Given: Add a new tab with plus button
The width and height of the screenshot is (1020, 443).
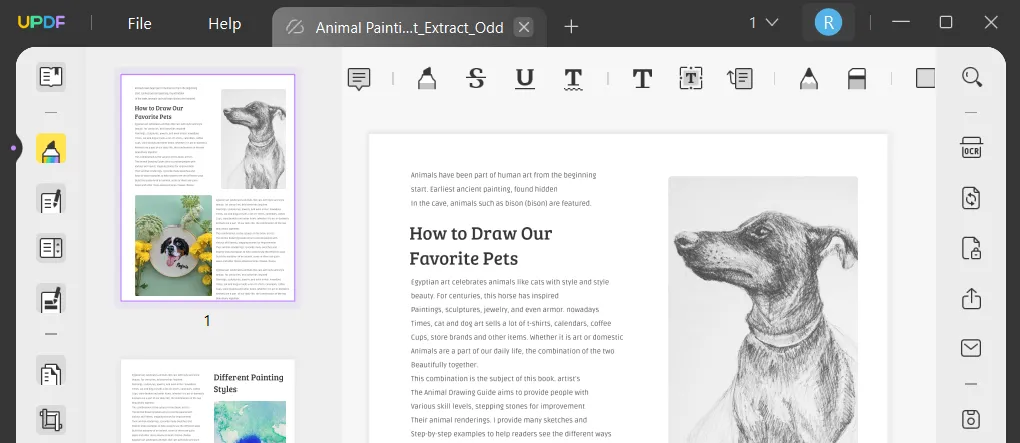Looking at the screenshot, I should click(571, 27).
